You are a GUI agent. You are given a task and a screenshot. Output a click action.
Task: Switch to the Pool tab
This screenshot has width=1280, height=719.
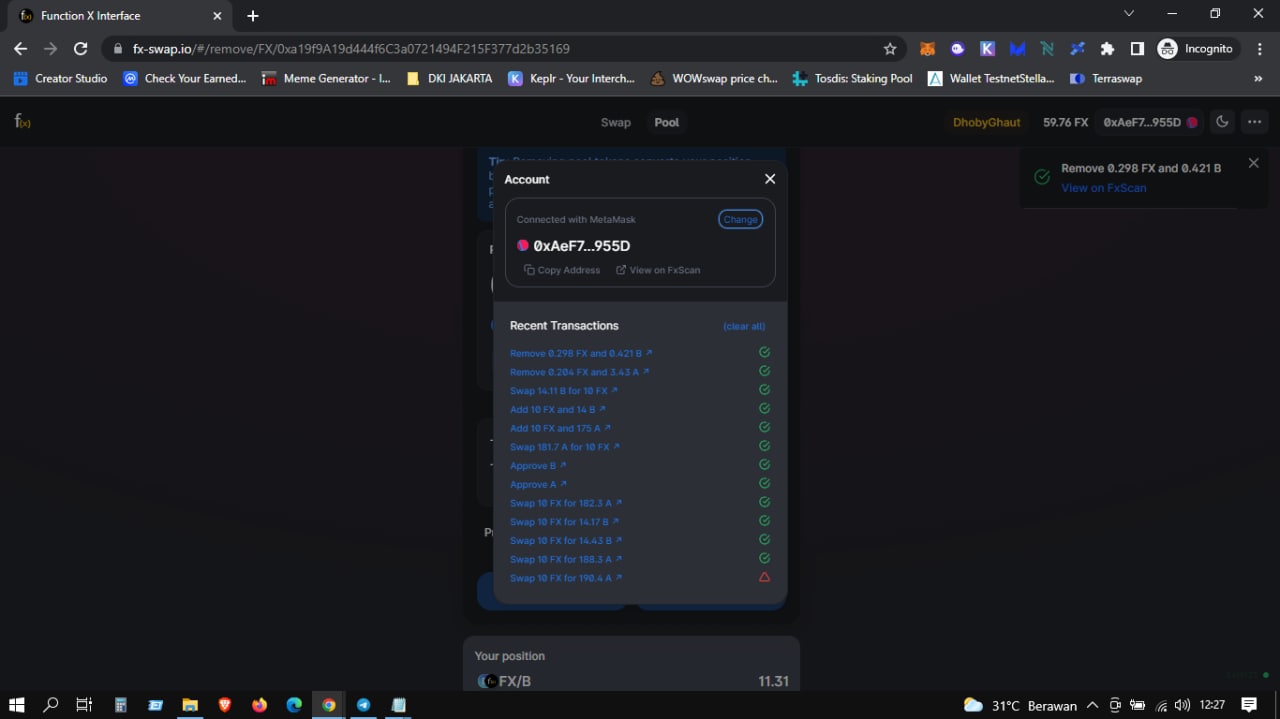point(666,122)
